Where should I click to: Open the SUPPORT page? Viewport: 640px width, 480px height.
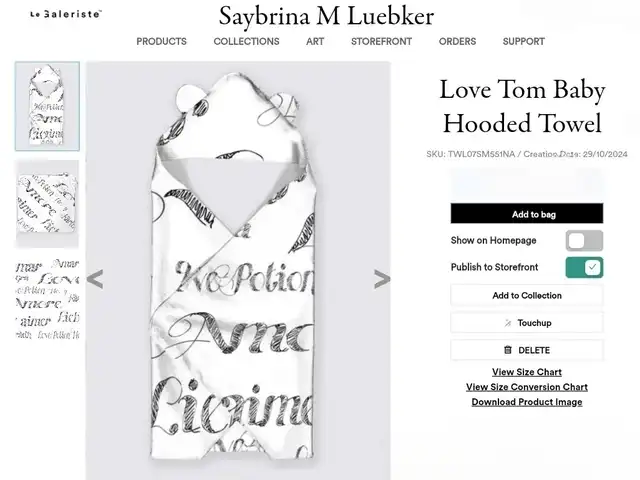coord(524,41)
